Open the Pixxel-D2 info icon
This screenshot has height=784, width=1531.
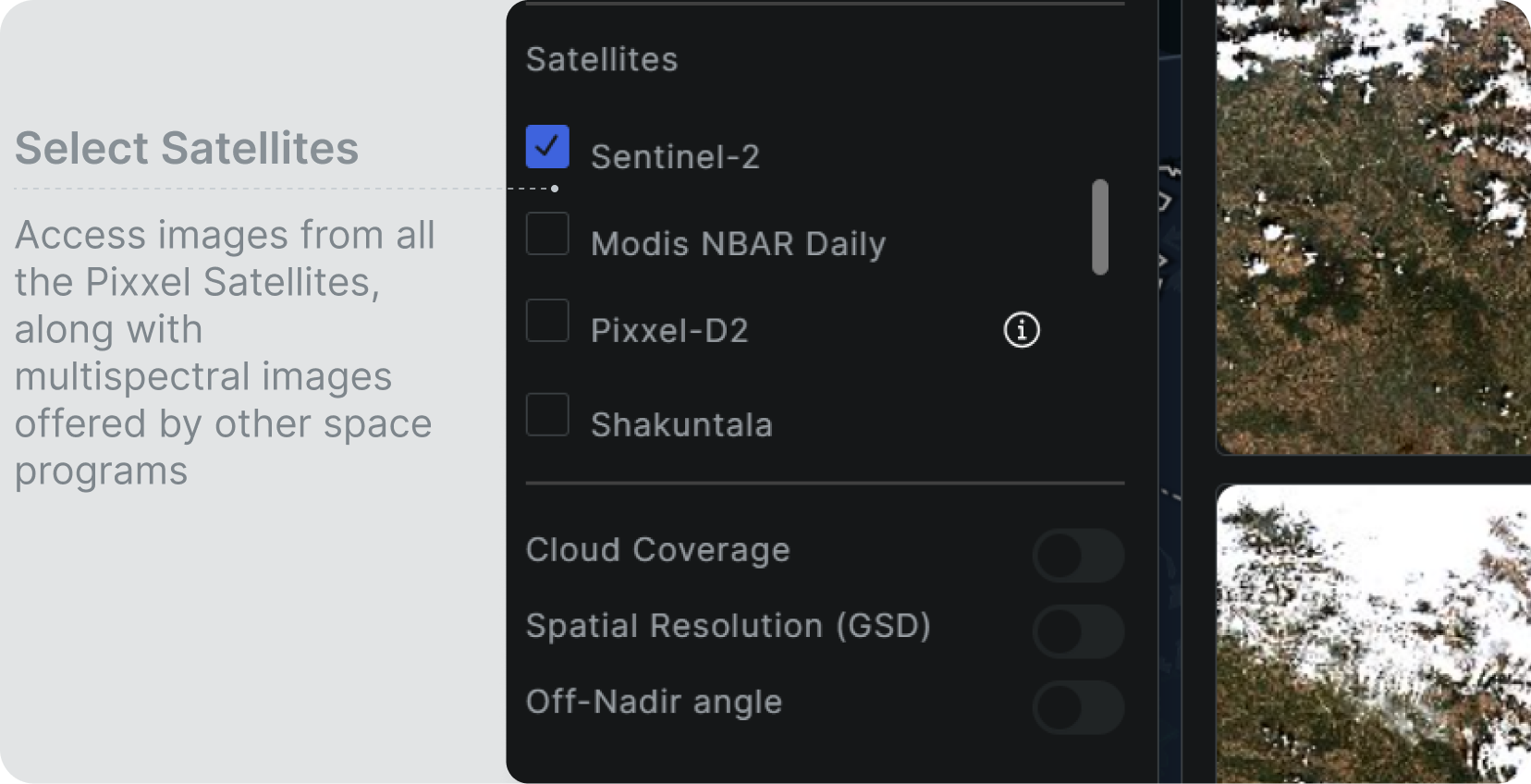click(1022, 330)
